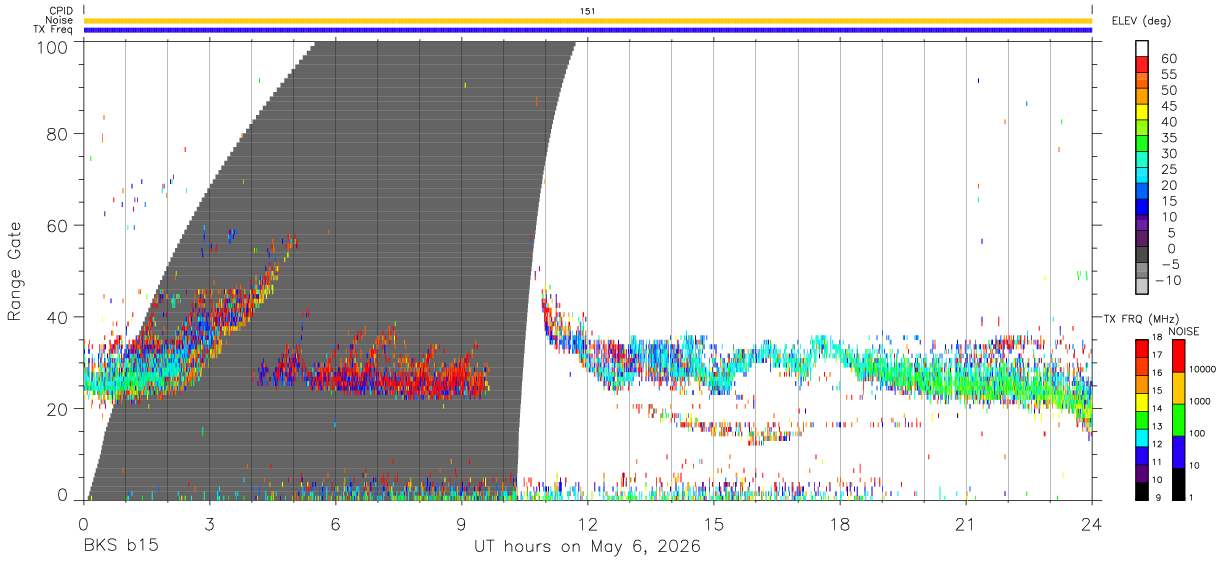The height and width of the screenshot is (567, 1228).
Task: Click the '80' range gate tick label
Action: pos(57,135)
